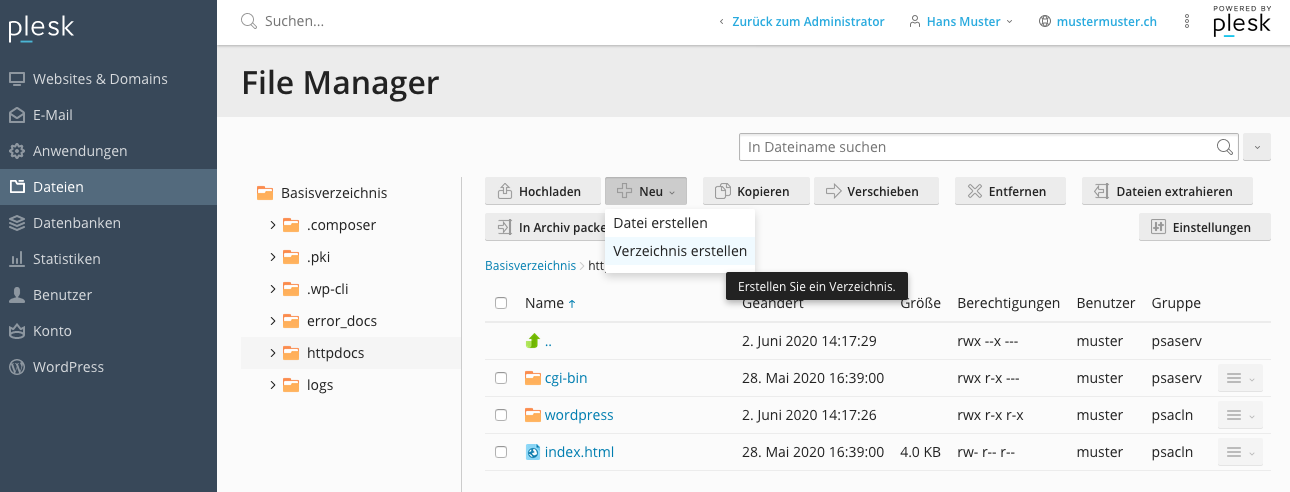The image size is (1290, 492).
Task: Toggle the select-all checkbox in header
Action: pyautogui.click(x=501, y=303)
